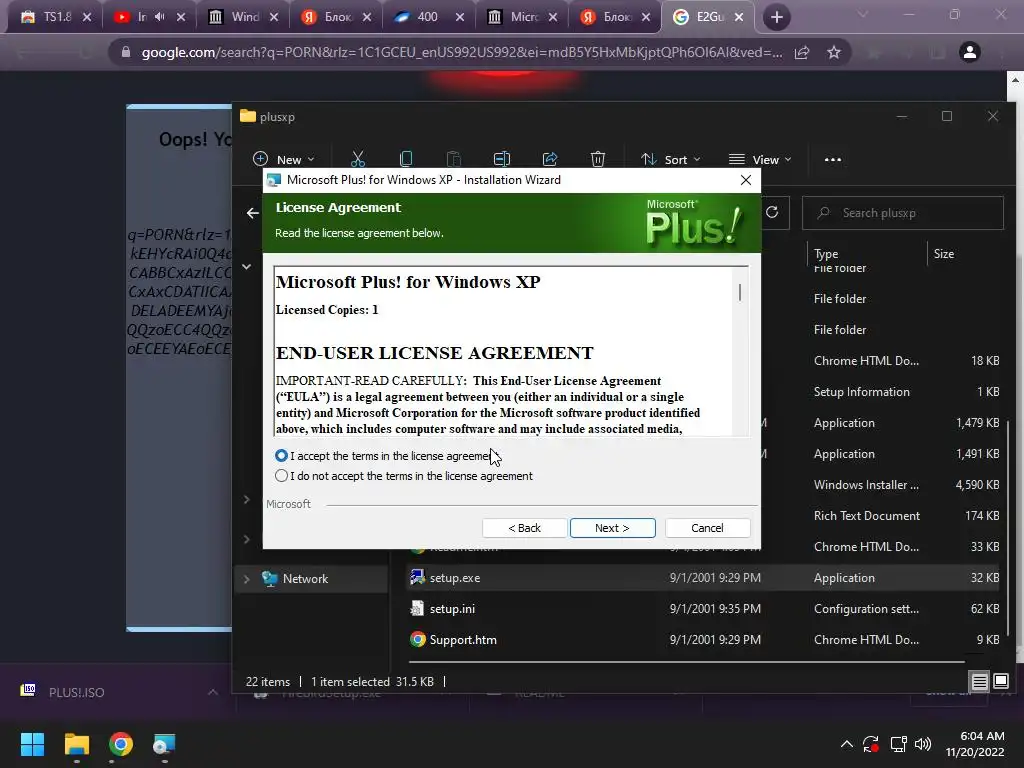Click the Search plusxp field

point(903,213)
